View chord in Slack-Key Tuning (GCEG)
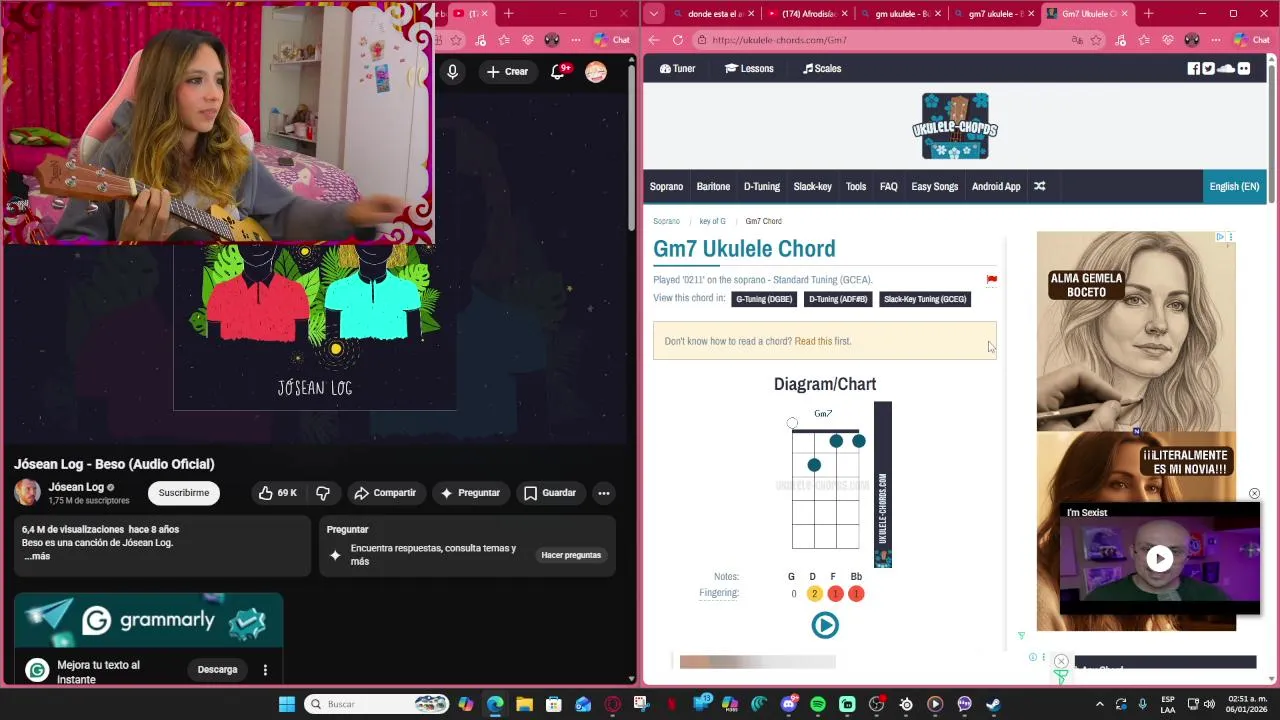1280x720 pixels. 925,299
